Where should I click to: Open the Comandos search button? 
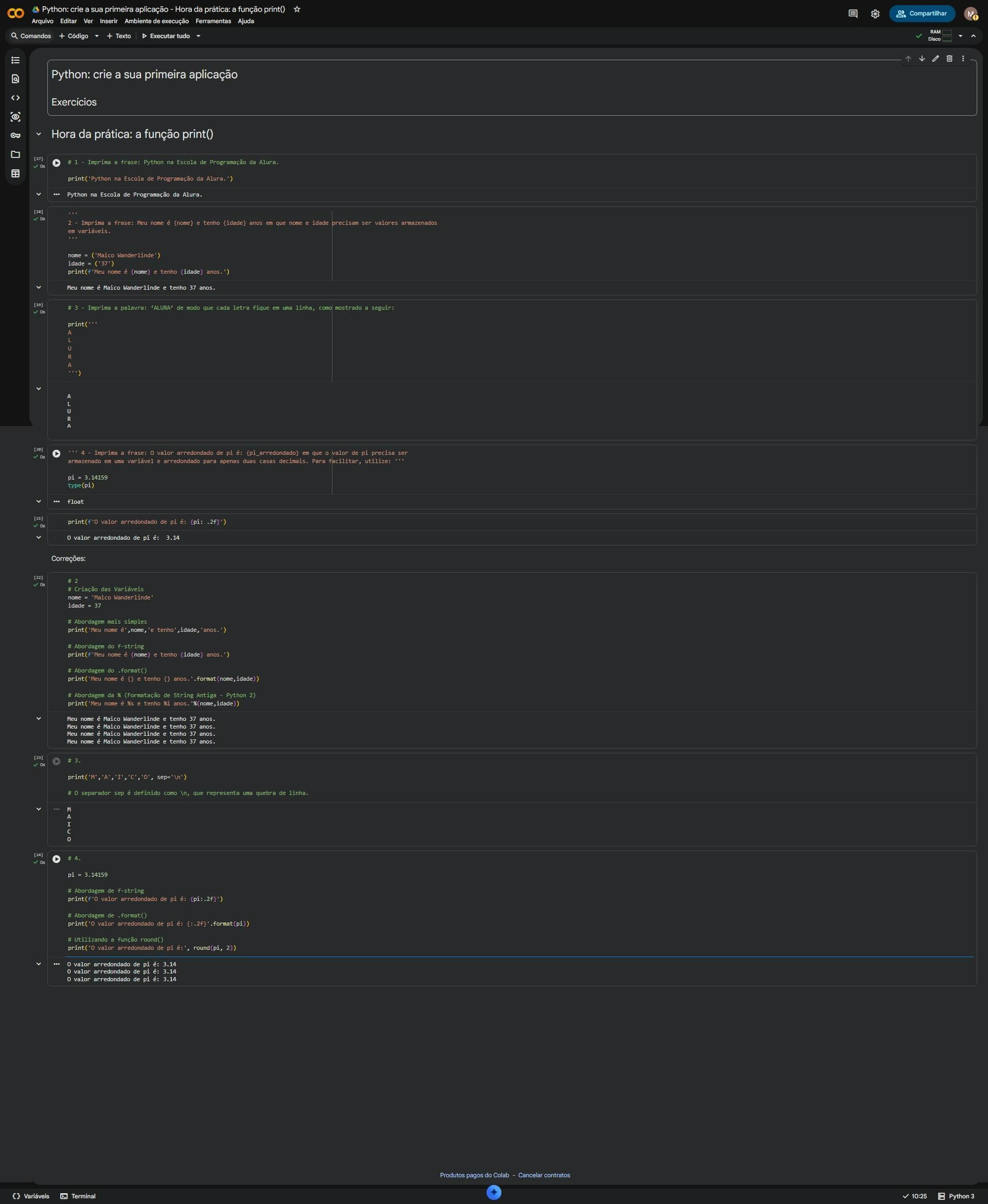coord(31,36)
